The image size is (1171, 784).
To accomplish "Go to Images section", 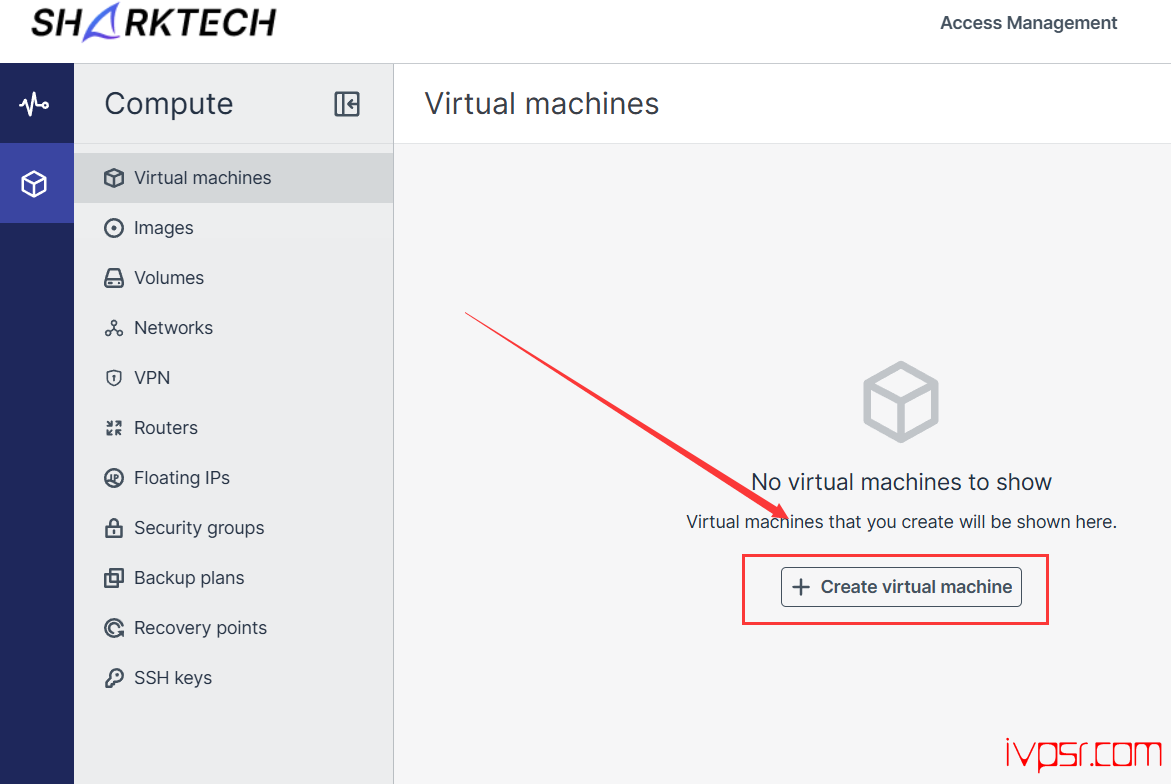I will [164, 228].
